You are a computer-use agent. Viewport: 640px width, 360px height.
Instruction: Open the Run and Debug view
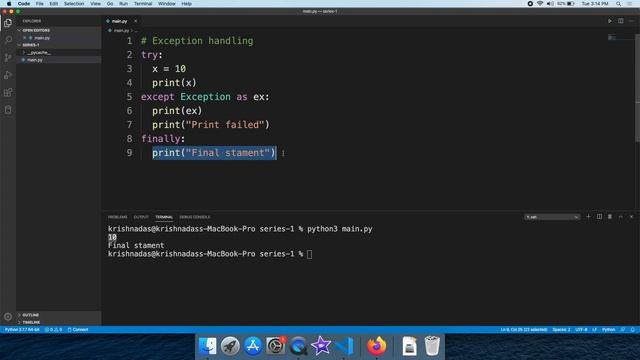tap(8, 75)
